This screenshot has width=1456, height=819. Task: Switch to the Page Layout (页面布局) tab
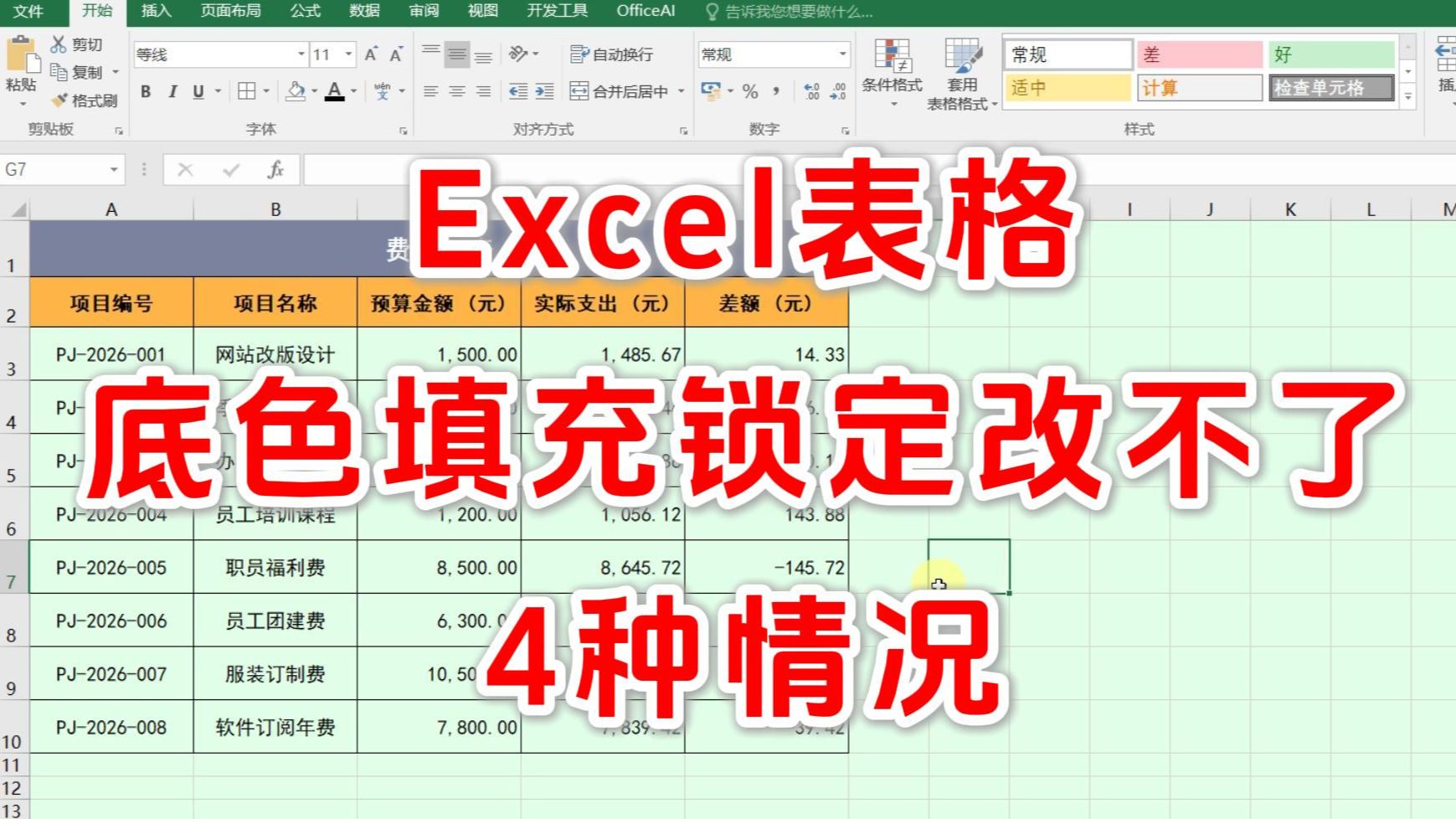point(231,11)
